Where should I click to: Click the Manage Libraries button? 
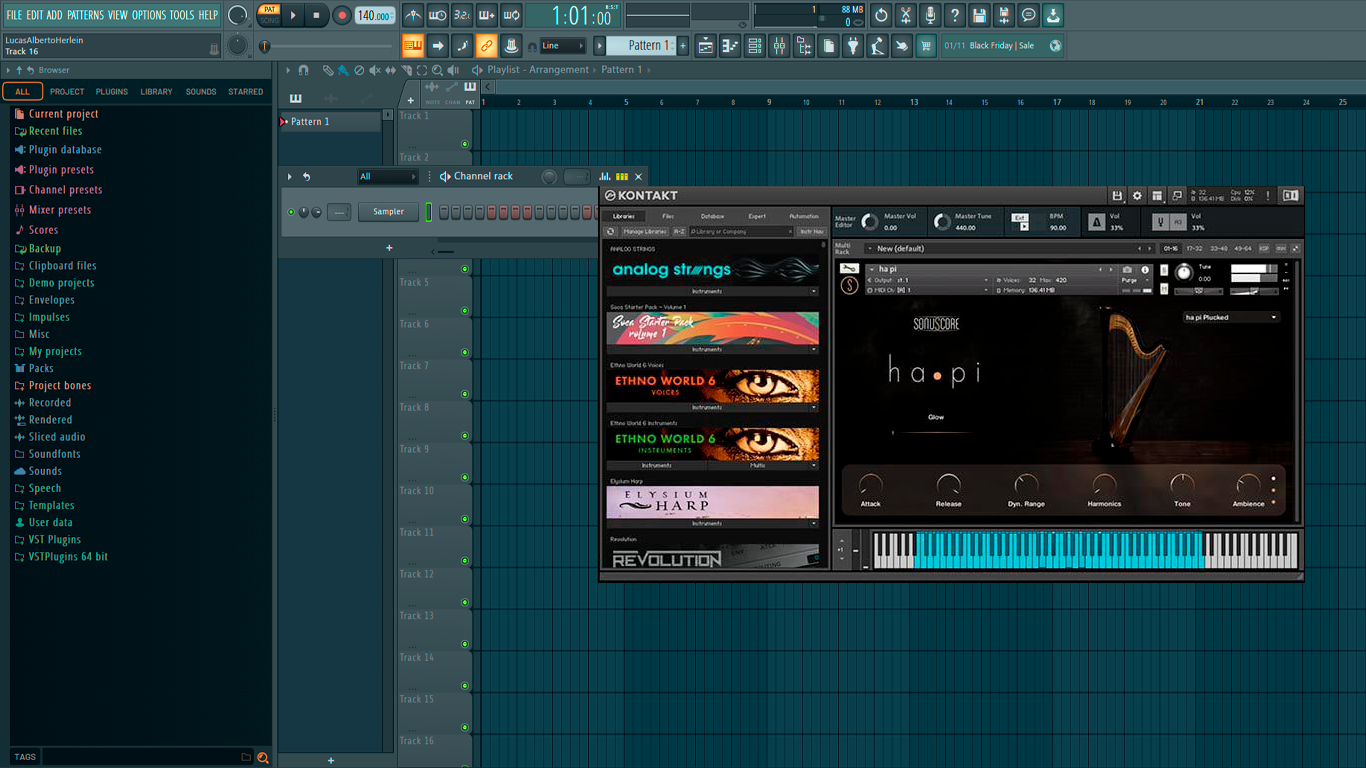click(x=645, y=231)
